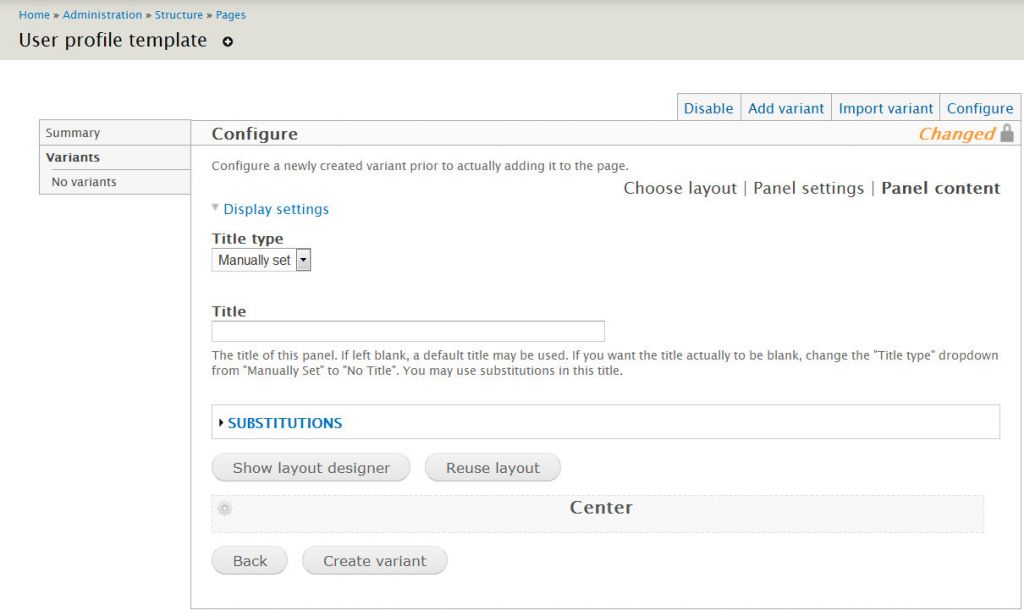Open the Add variant tab

click(786, 108)
